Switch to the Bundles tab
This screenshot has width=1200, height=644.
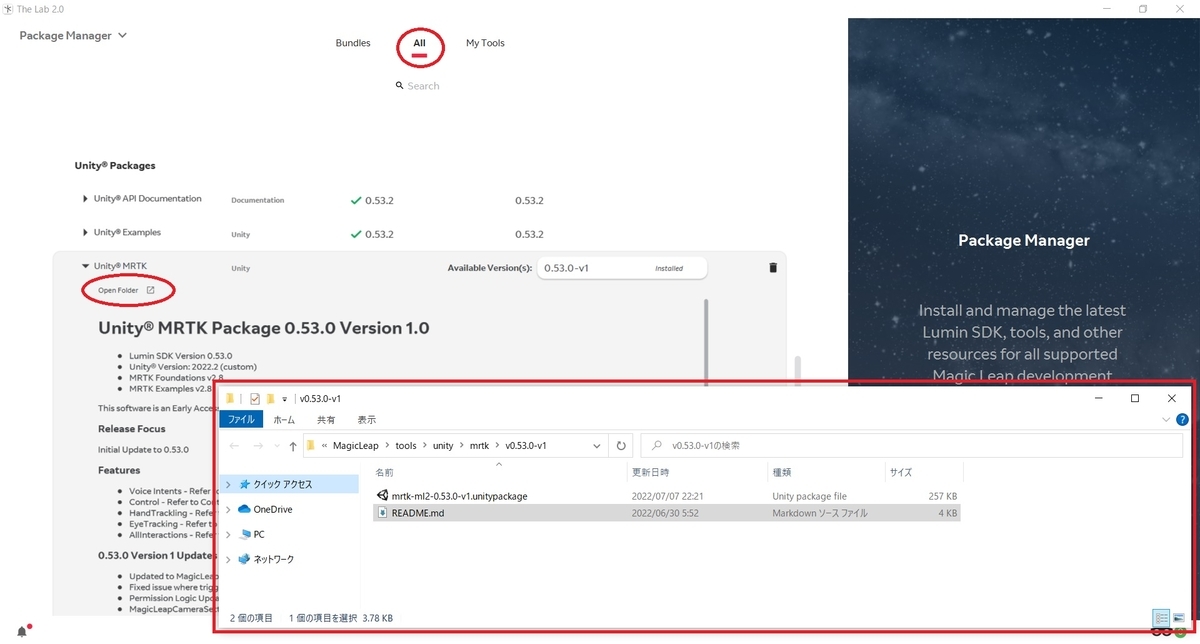point(353,43)
